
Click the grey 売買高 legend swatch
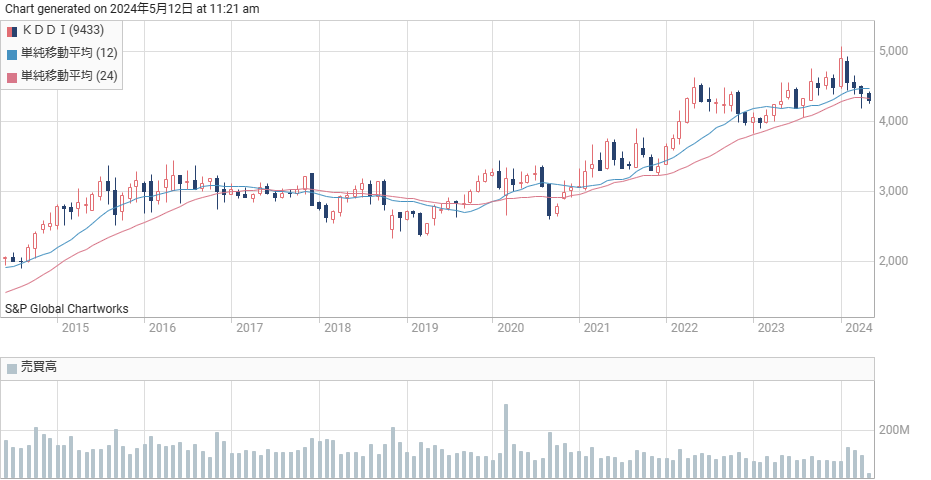point(12,369)
